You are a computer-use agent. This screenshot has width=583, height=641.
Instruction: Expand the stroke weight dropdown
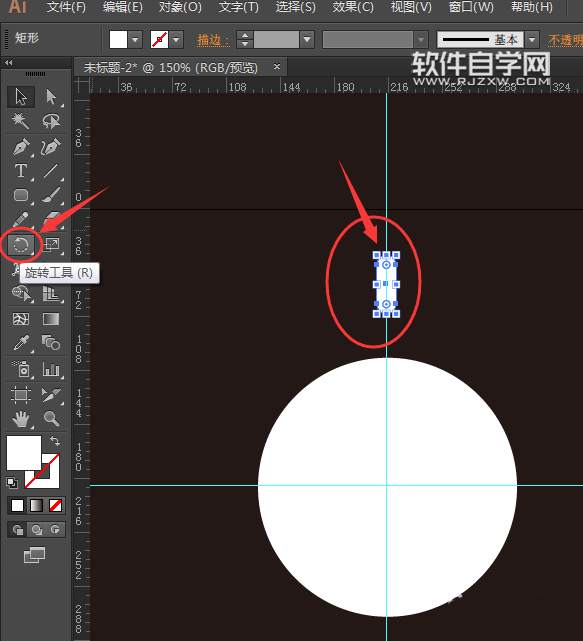(x=307, y=40)
